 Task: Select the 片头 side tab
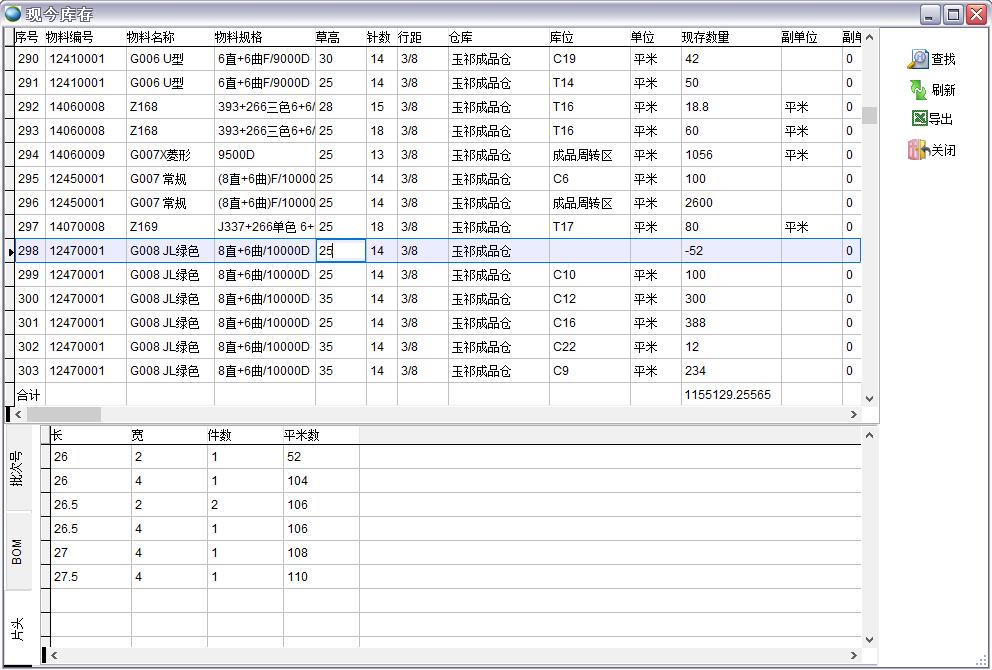(x=17, y=630)
